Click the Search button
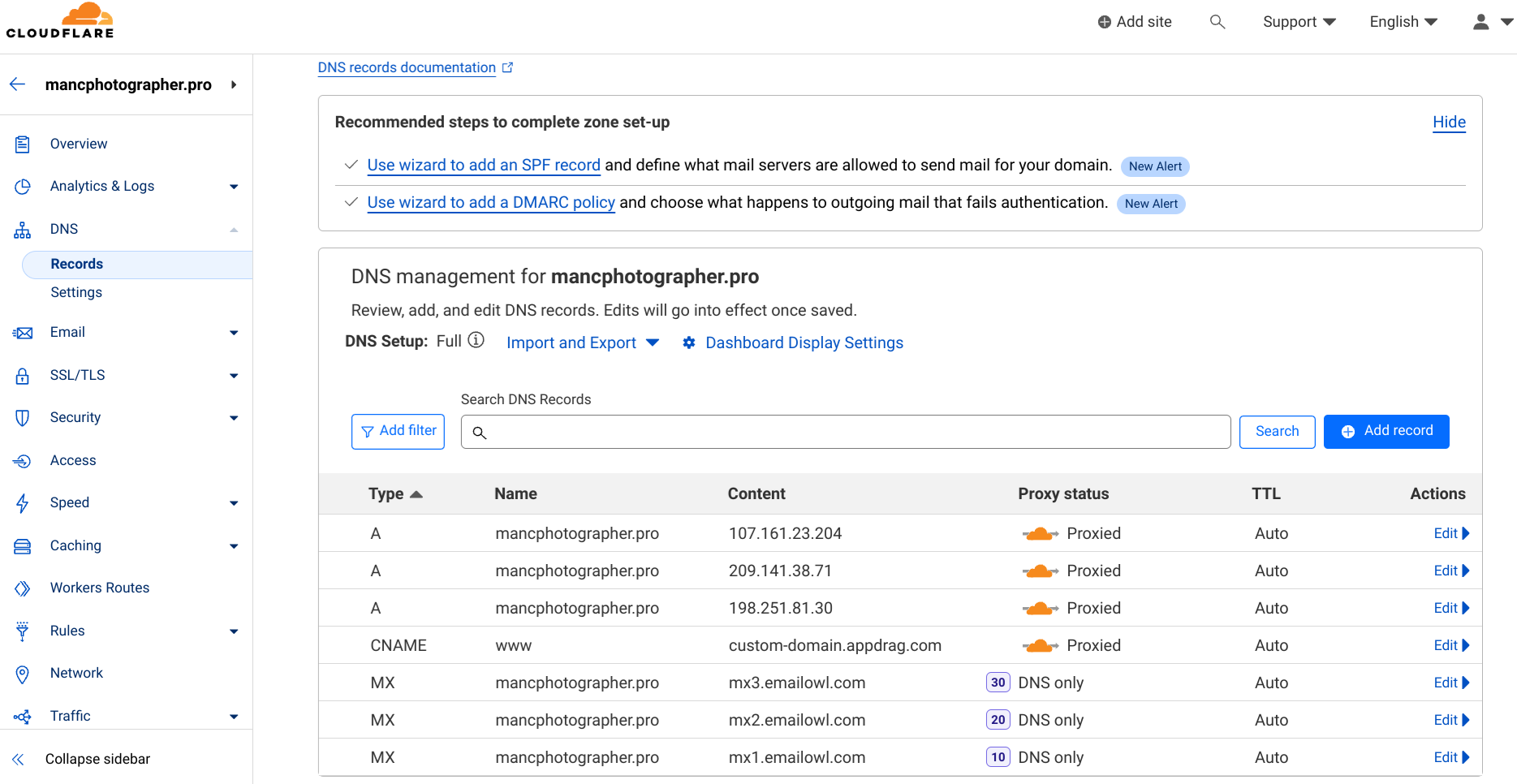Viewport: 1517px width, 784px height. [x=1277, y=431]
